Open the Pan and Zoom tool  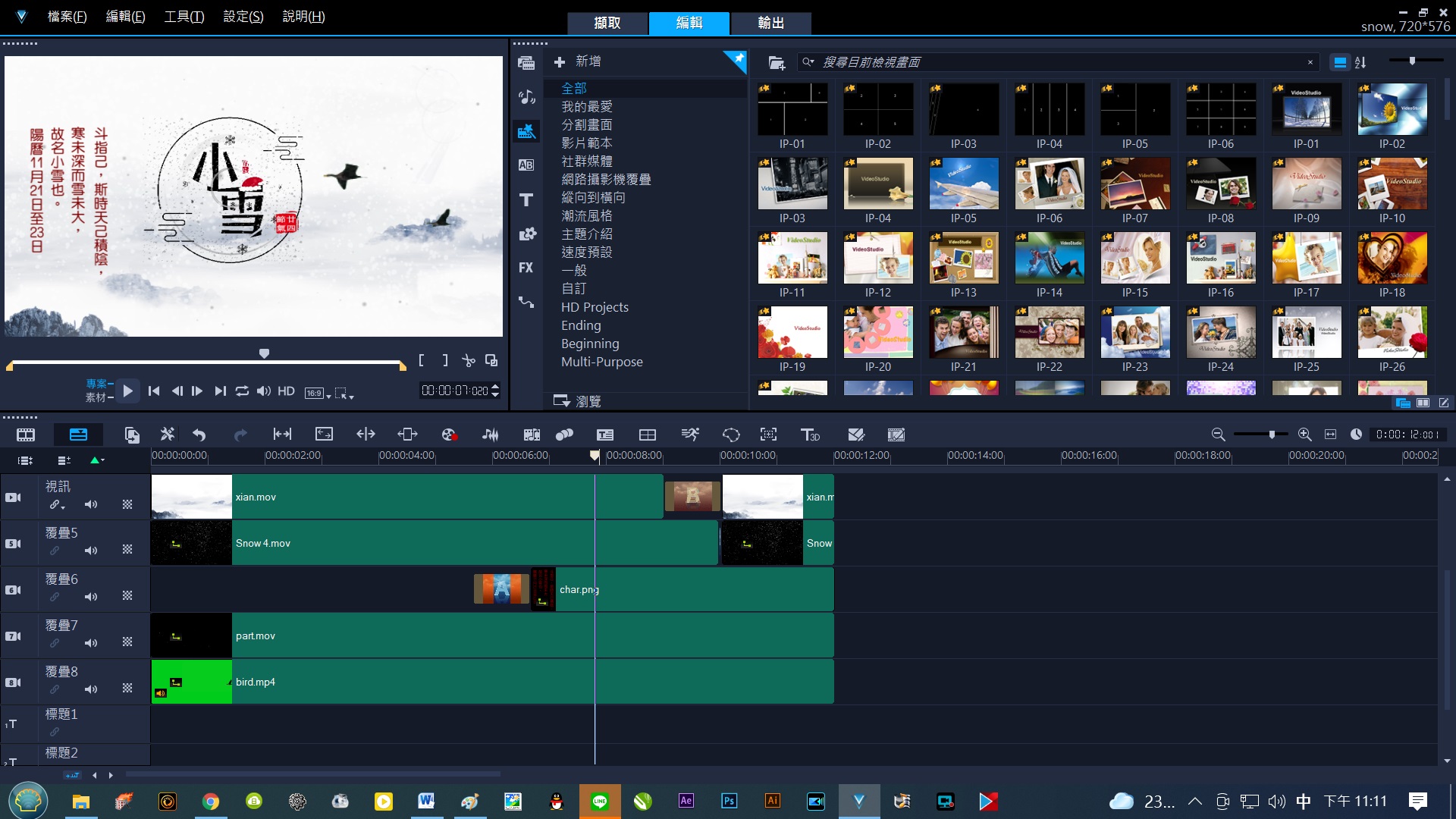point(769,435)
